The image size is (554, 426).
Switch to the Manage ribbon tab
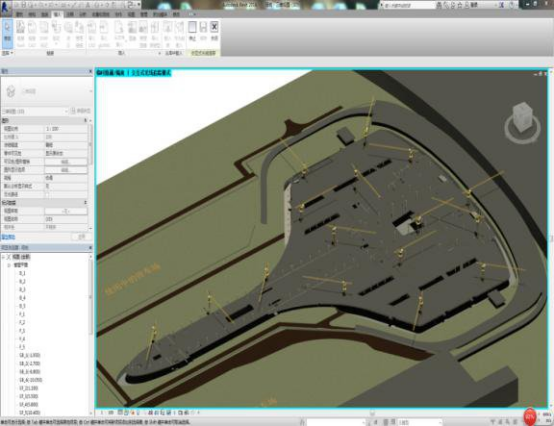pos(144,14)
